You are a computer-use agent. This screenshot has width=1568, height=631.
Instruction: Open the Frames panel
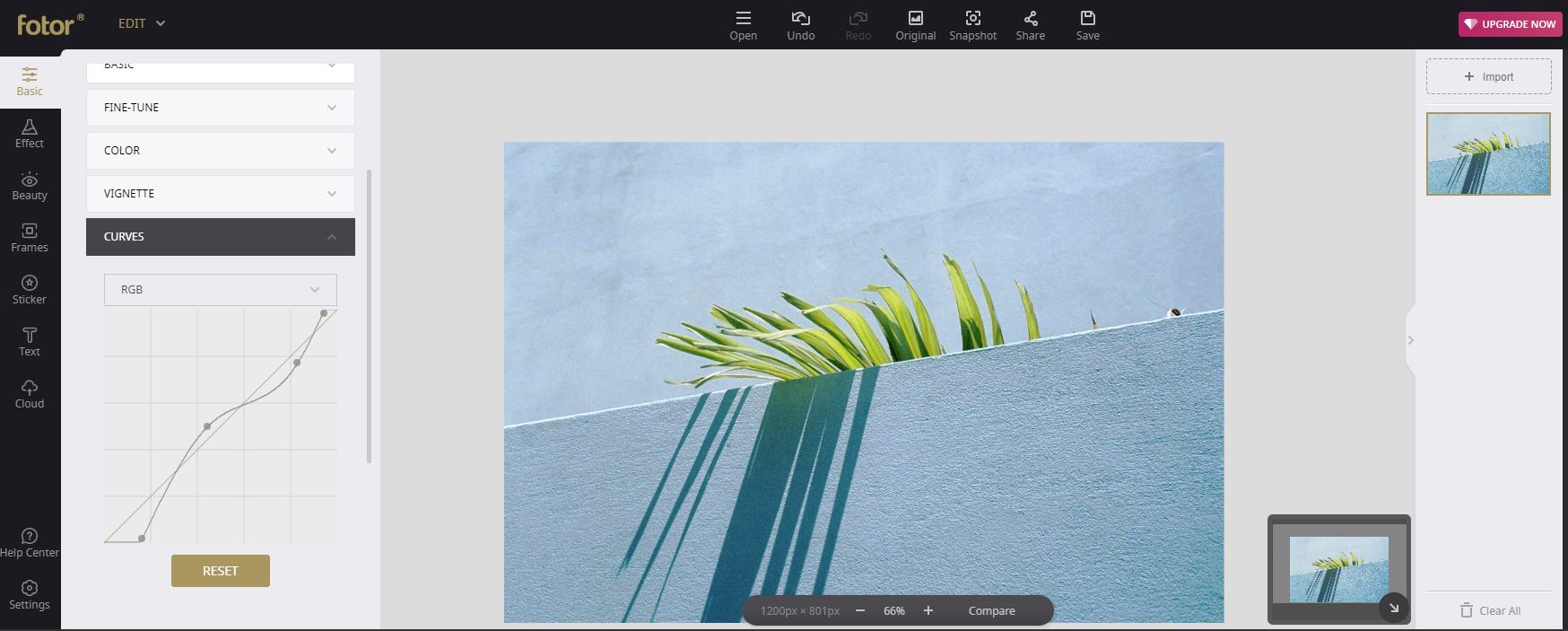pyautogui.click(x=30, y=238)
